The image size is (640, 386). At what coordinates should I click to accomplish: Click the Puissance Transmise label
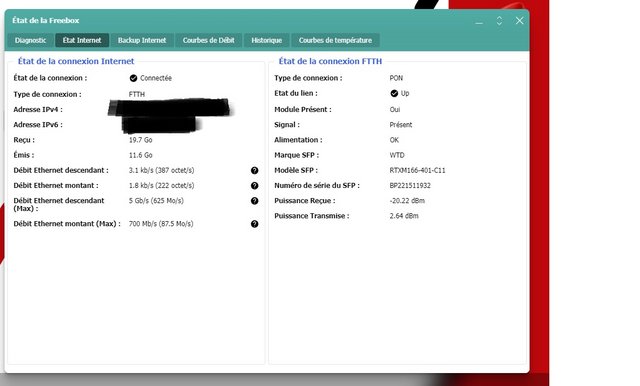(312, 216)
